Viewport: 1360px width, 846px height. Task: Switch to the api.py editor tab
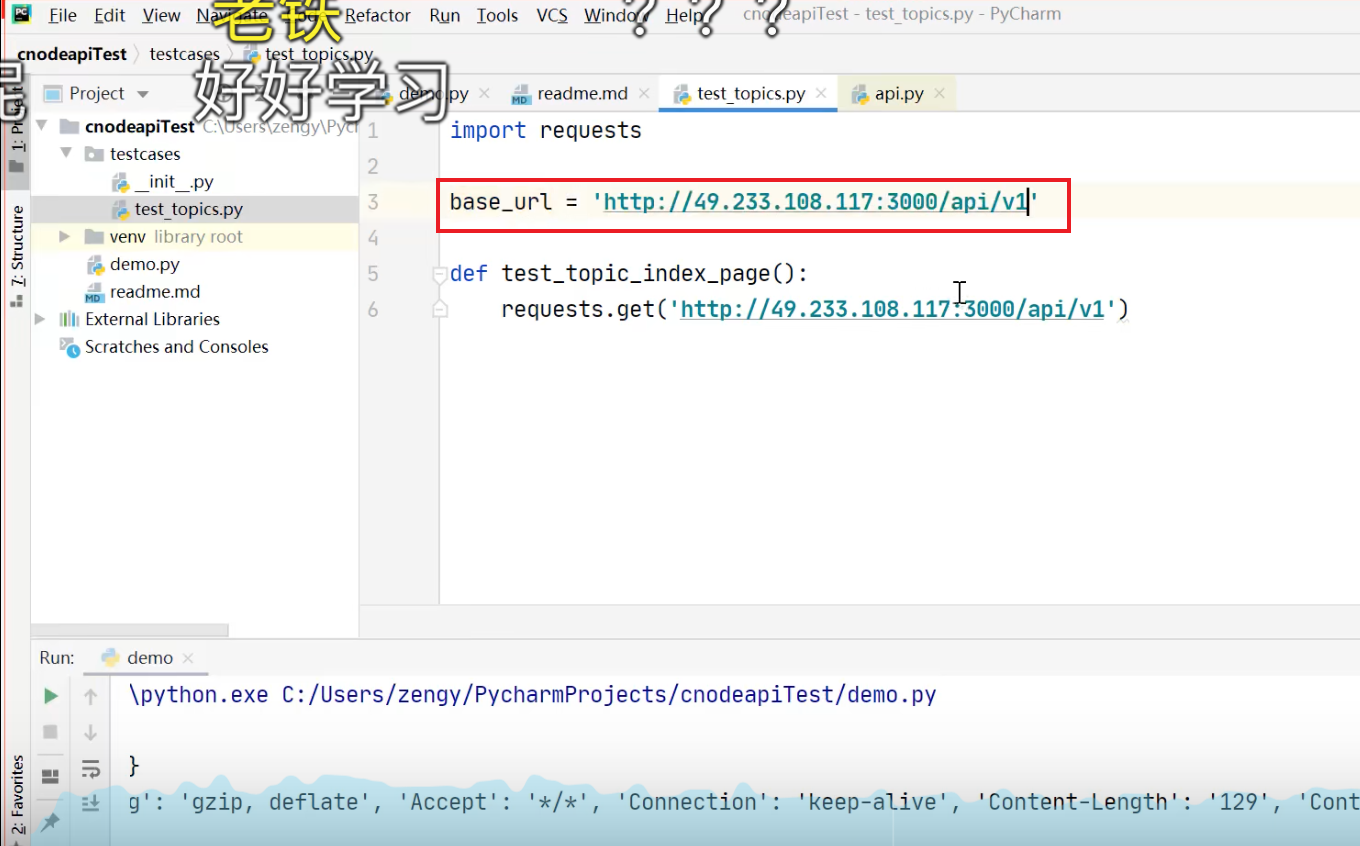pyautogui.click(x=899, y=93)
